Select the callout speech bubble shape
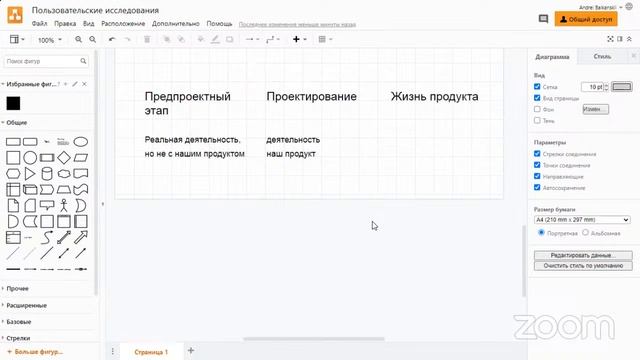 [x=47, y=205]
